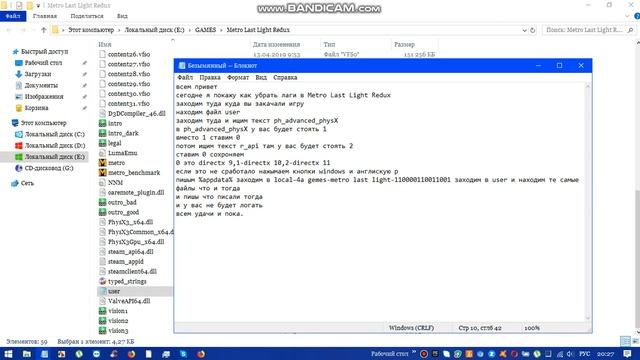640x360 pixels.
Task: Open Локальный диск (E:) in navigation pane
Action: point(54,157)
